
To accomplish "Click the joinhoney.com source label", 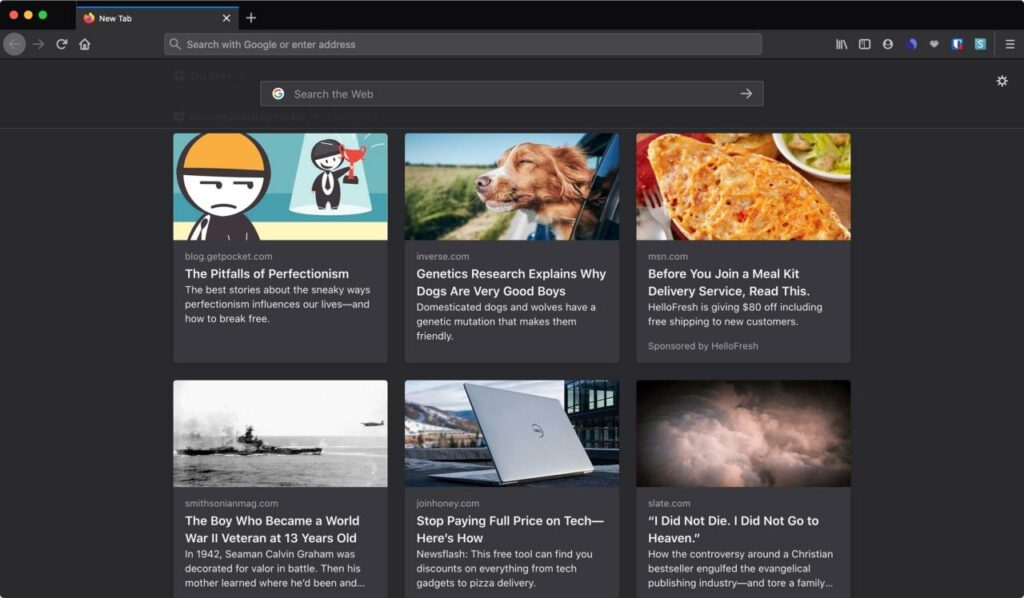I will [448, 503].
